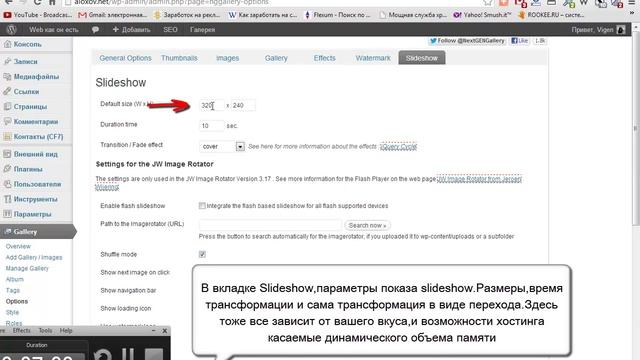Click the slideshow height field 240
The height and width of the screenshot is (360, 640).
[x=243, y=105]
